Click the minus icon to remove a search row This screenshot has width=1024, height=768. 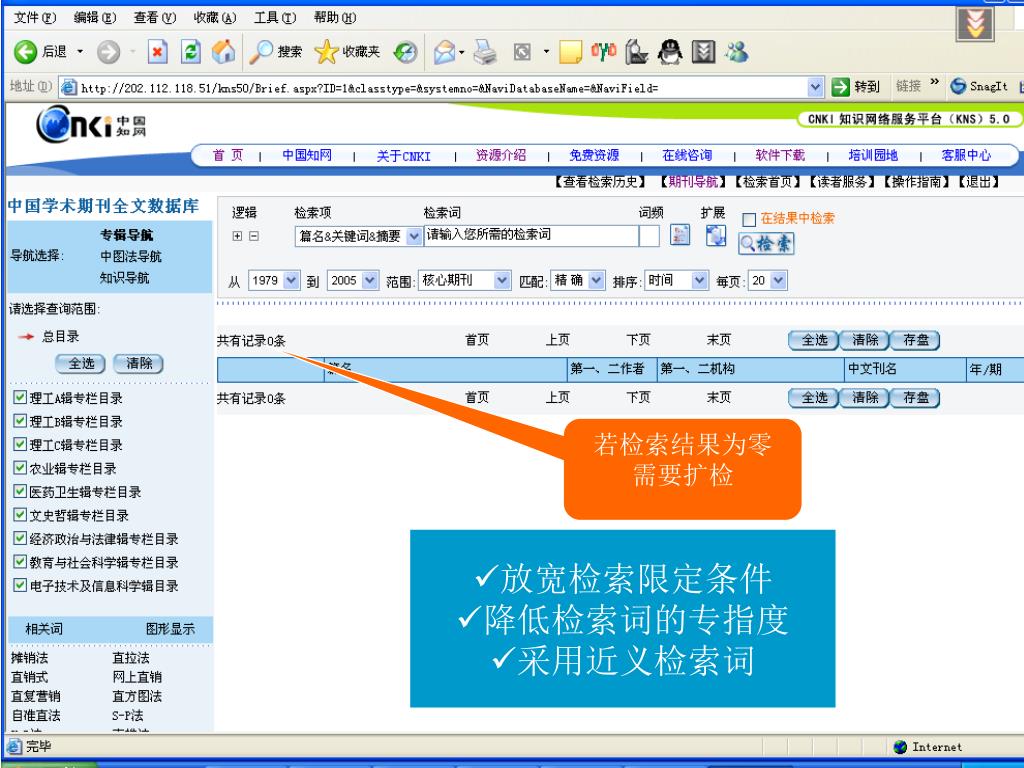coord(254,236)
